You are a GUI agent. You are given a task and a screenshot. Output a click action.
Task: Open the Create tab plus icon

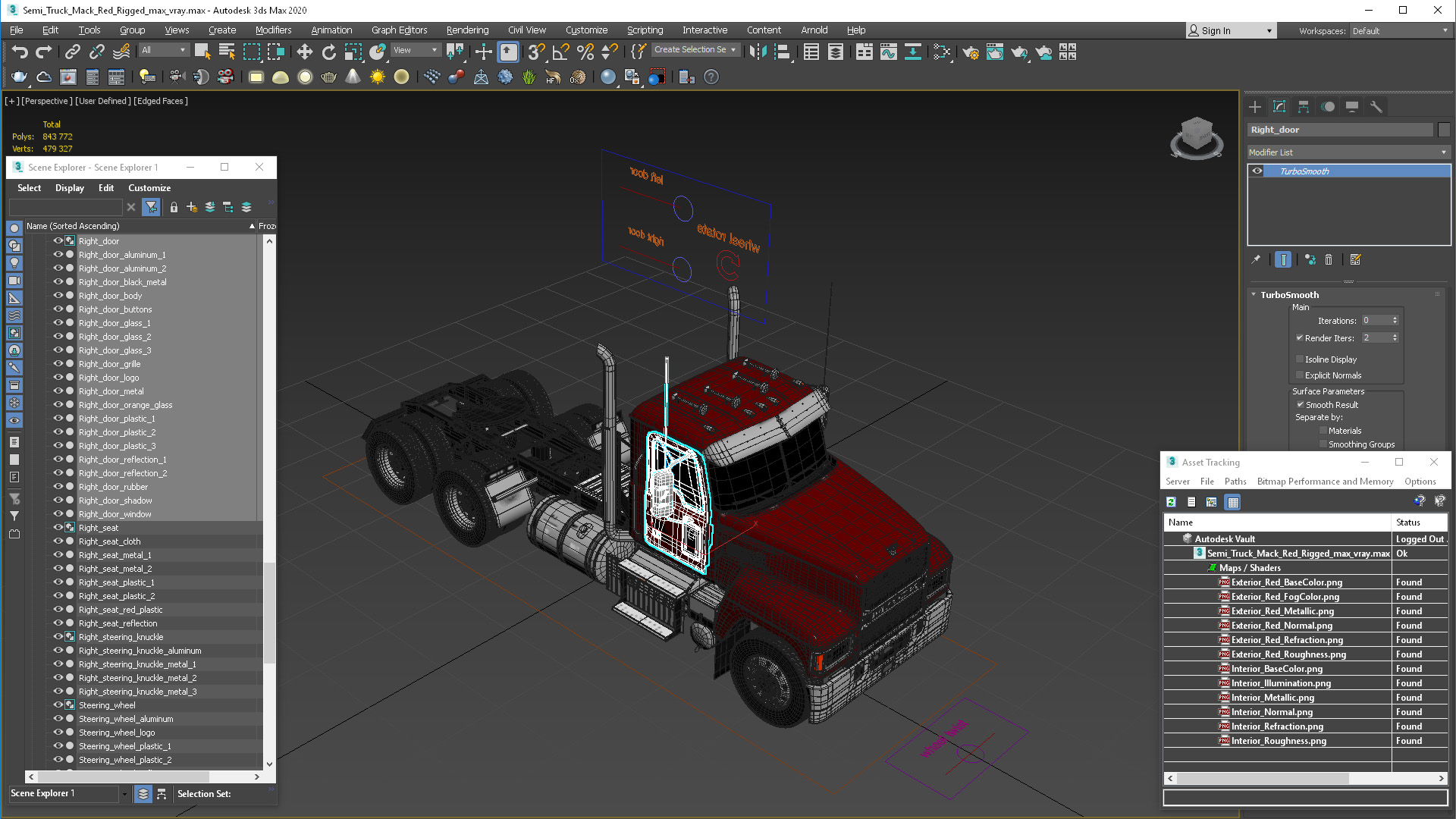point(1255,107)
